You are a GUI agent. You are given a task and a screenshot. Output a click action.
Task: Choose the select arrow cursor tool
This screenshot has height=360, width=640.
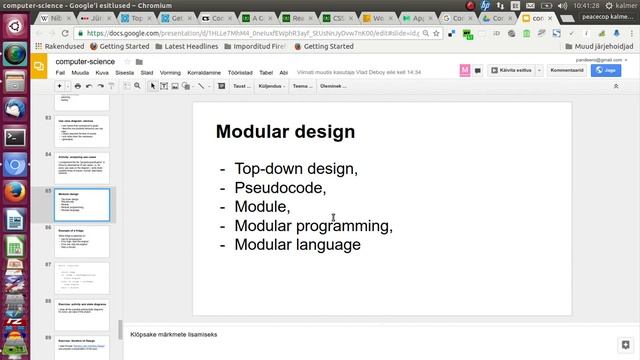153,86
